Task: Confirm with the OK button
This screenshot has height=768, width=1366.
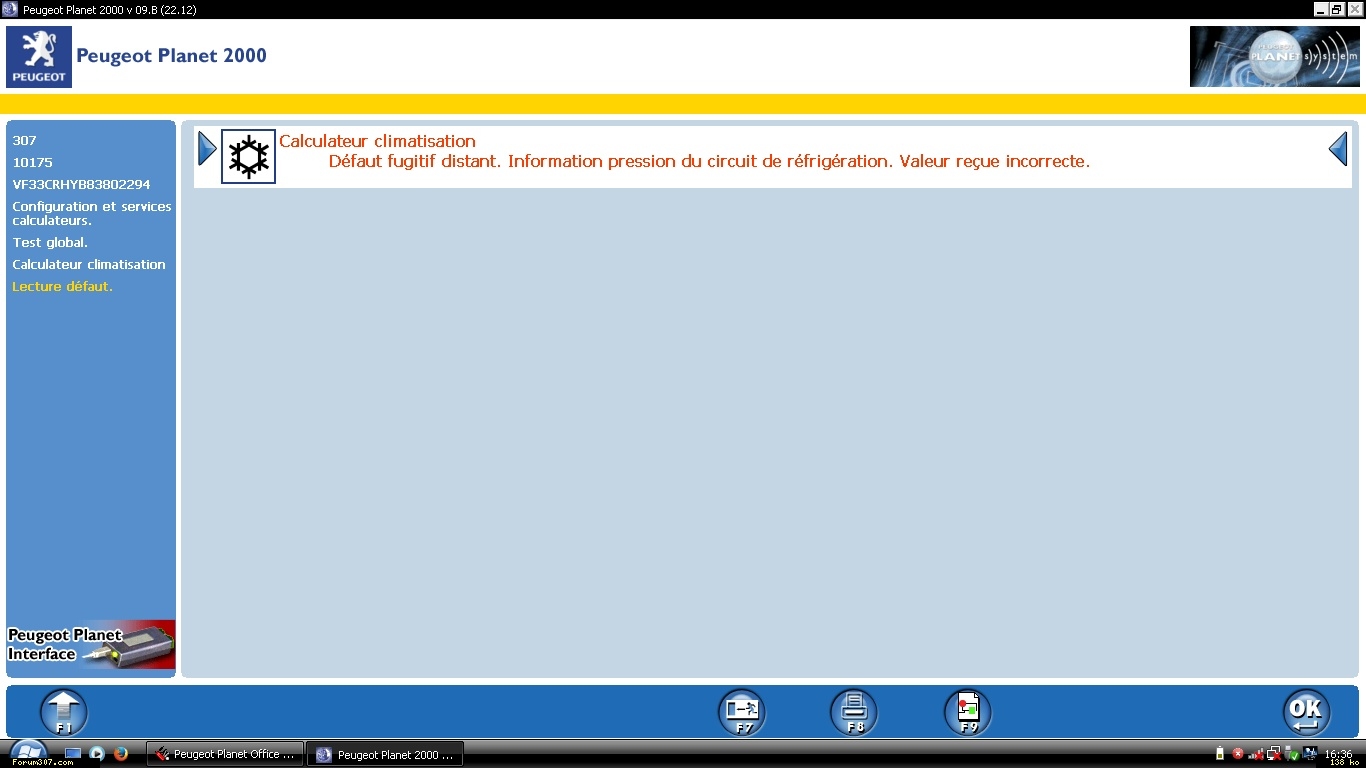Action: coord(1306,712)
